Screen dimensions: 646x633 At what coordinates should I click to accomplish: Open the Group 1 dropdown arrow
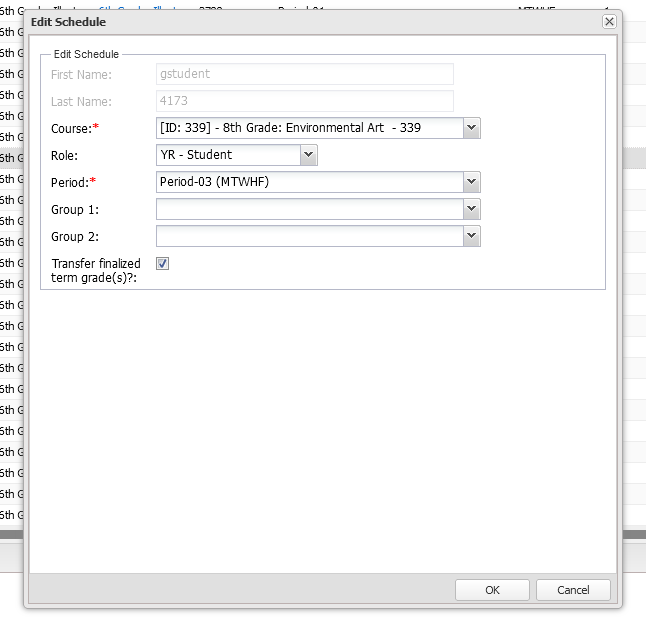472,209
